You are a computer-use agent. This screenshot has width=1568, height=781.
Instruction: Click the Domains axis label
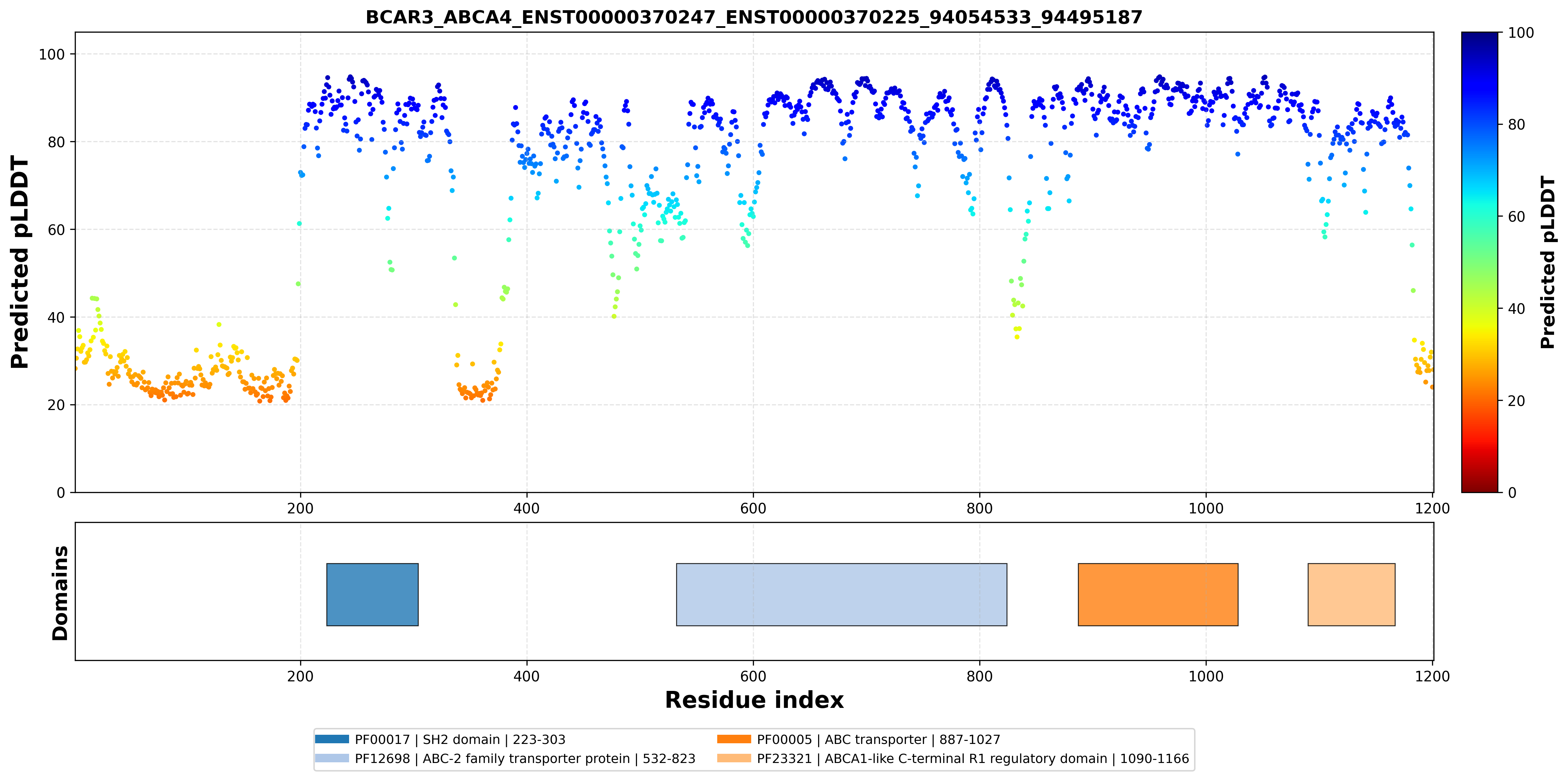(x=60, y=593)
